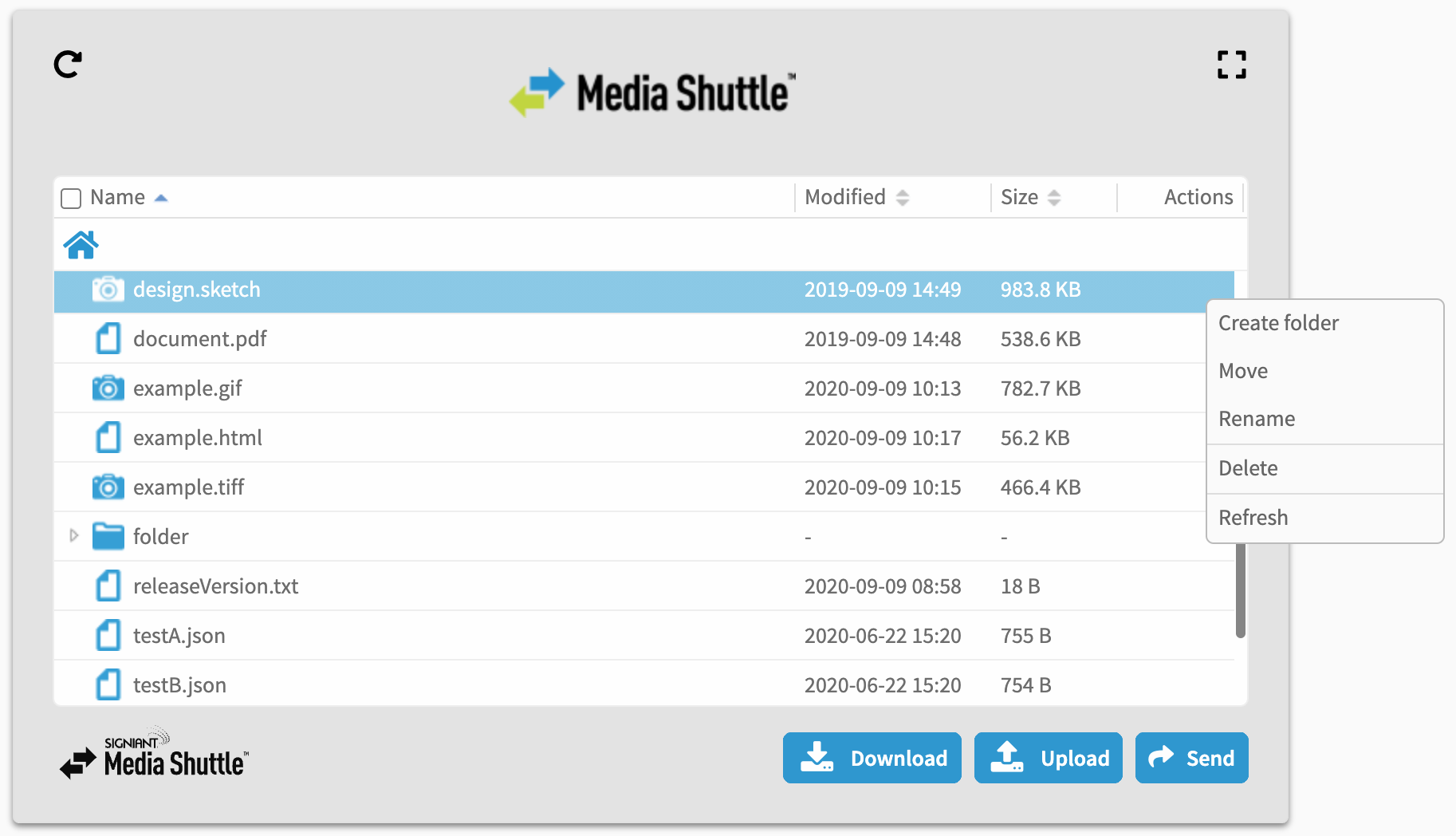Choose Delete from the context menu
1456x836 pixels.
coord(1247,467)
